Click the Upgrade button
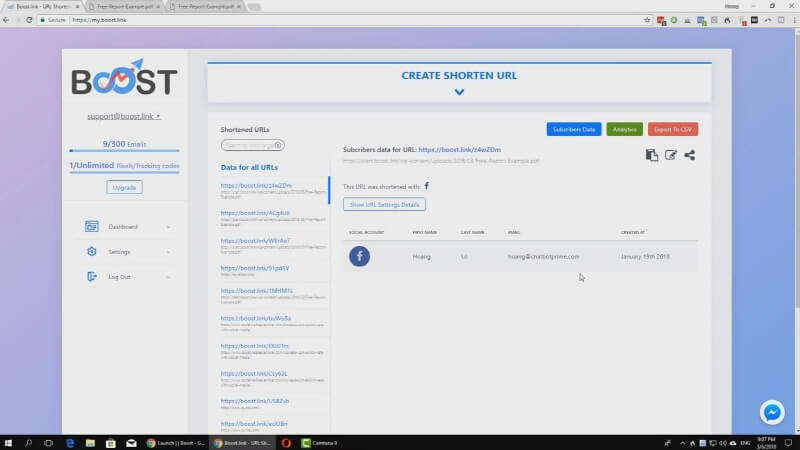This screenshot has height=450, width=800. coord(124,187)
